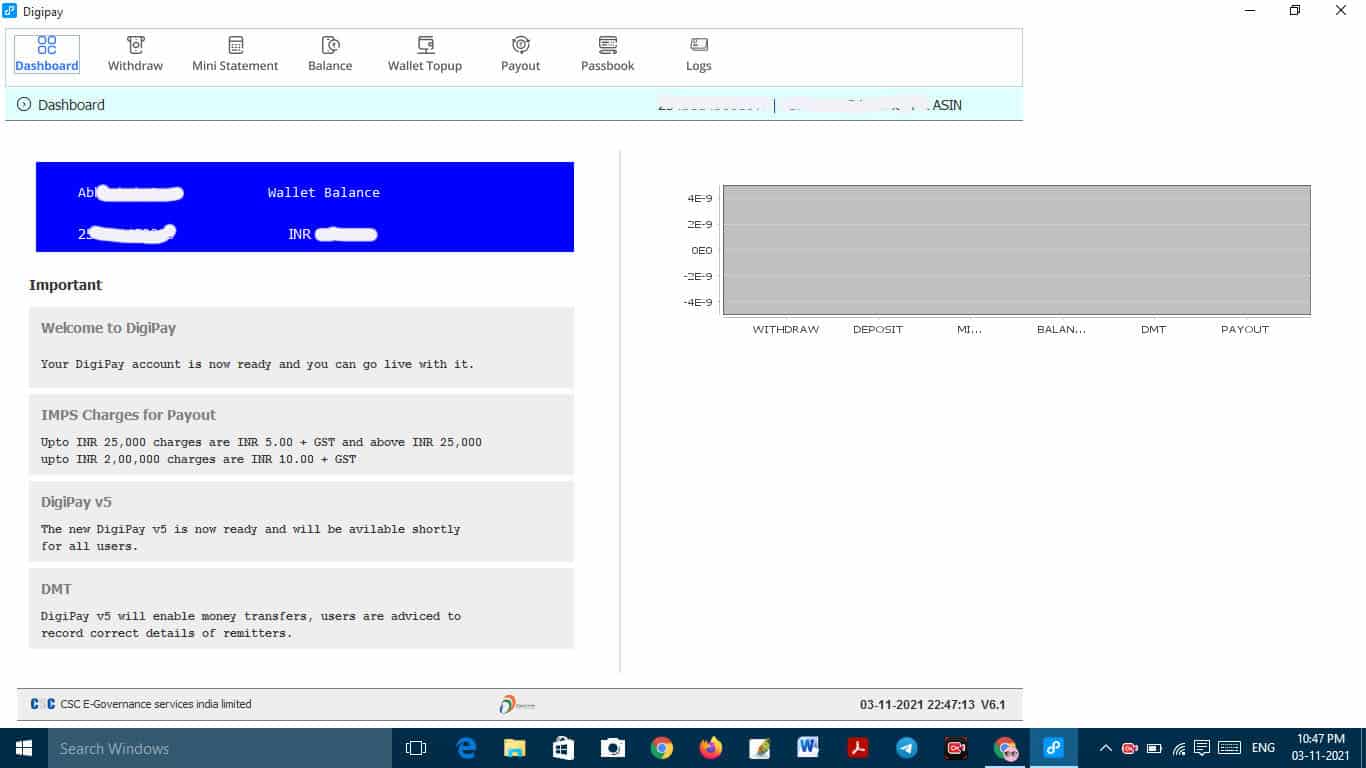Viewport: 1366px width, 768px height.
Task: Click the DMT chart axis label
Action: click(1153, 329)
